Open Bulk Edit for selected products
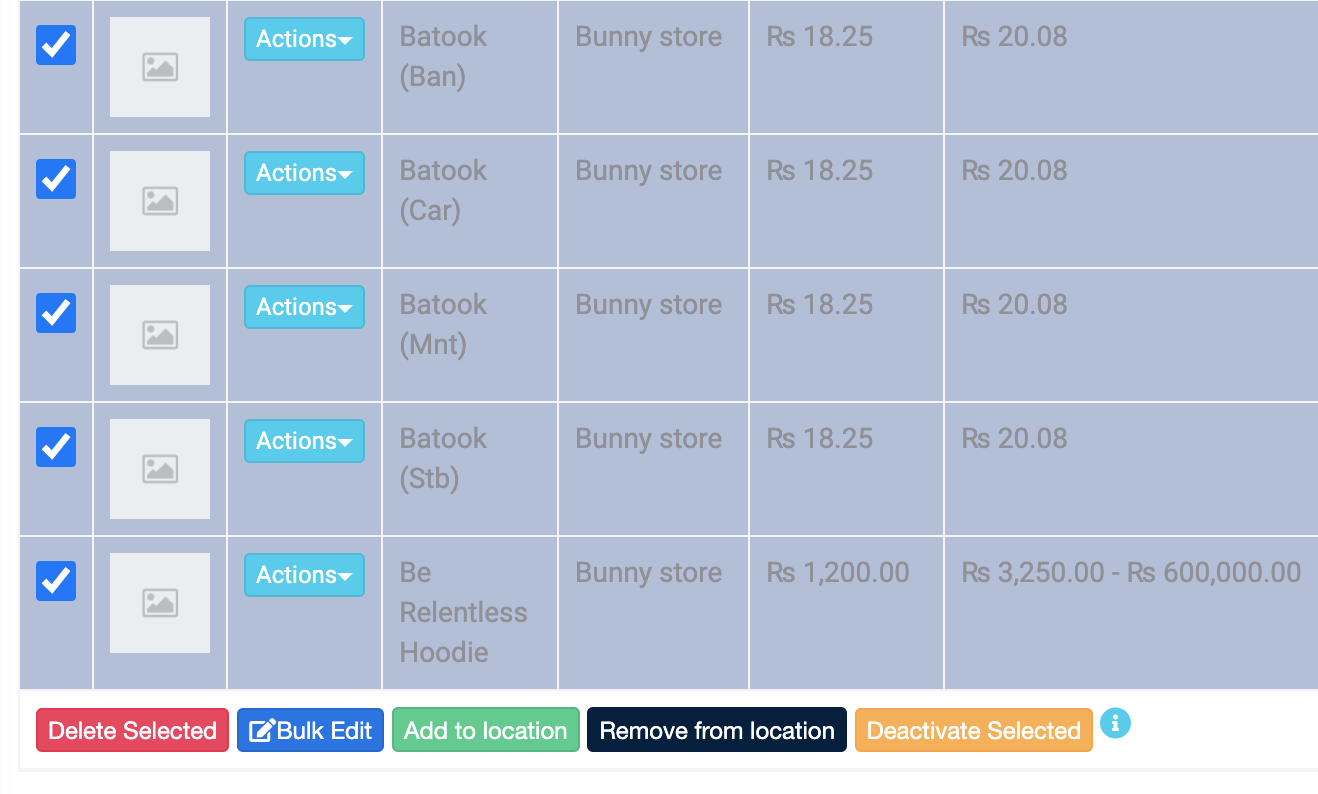Viewport: 1318px width, 794px height. 310,730
